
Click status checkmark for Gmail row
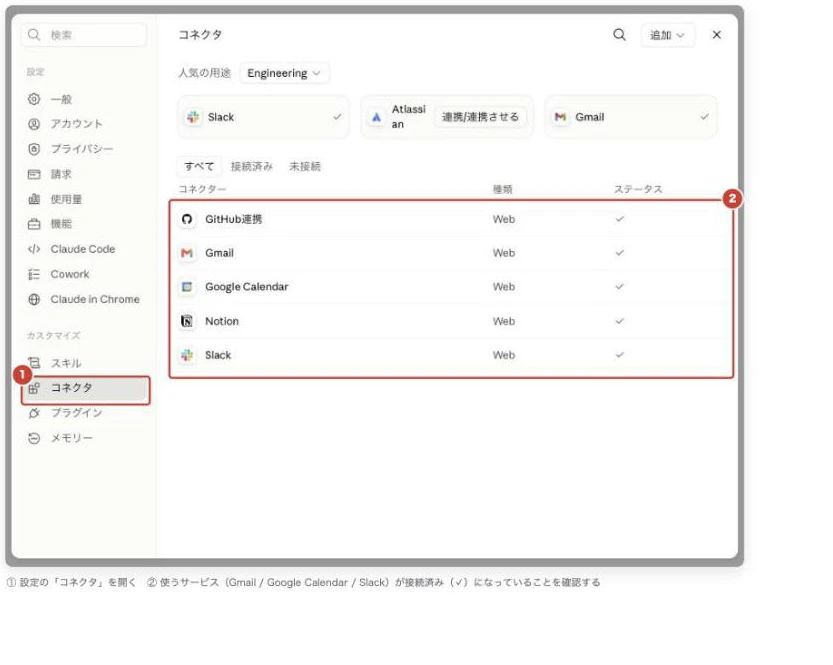click(619, 253)
